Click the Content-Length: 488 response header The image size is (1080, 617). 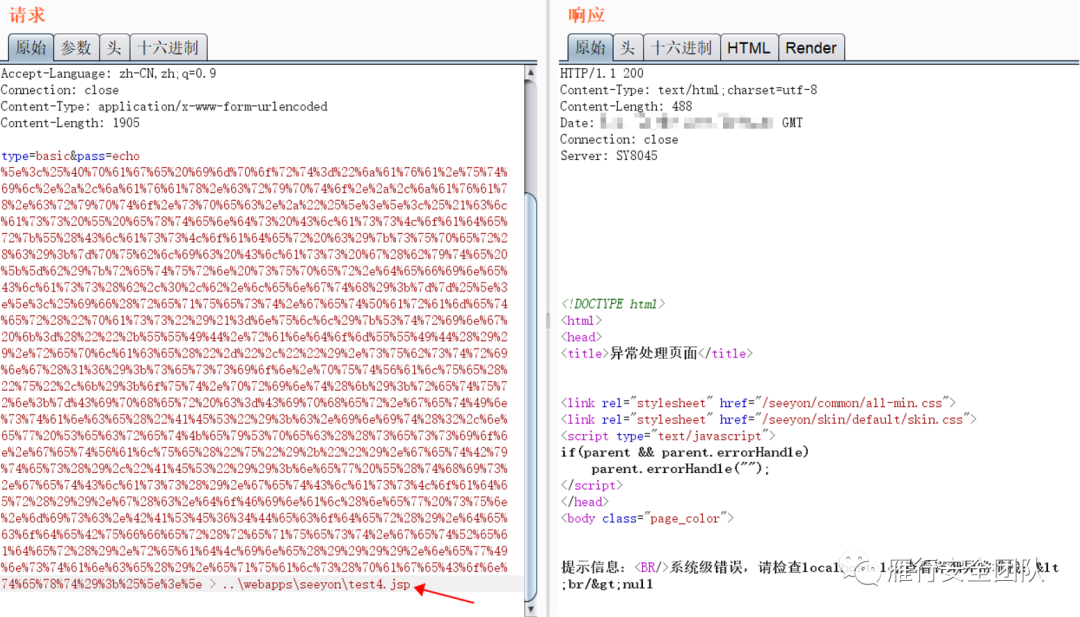(x=626, y=107)
